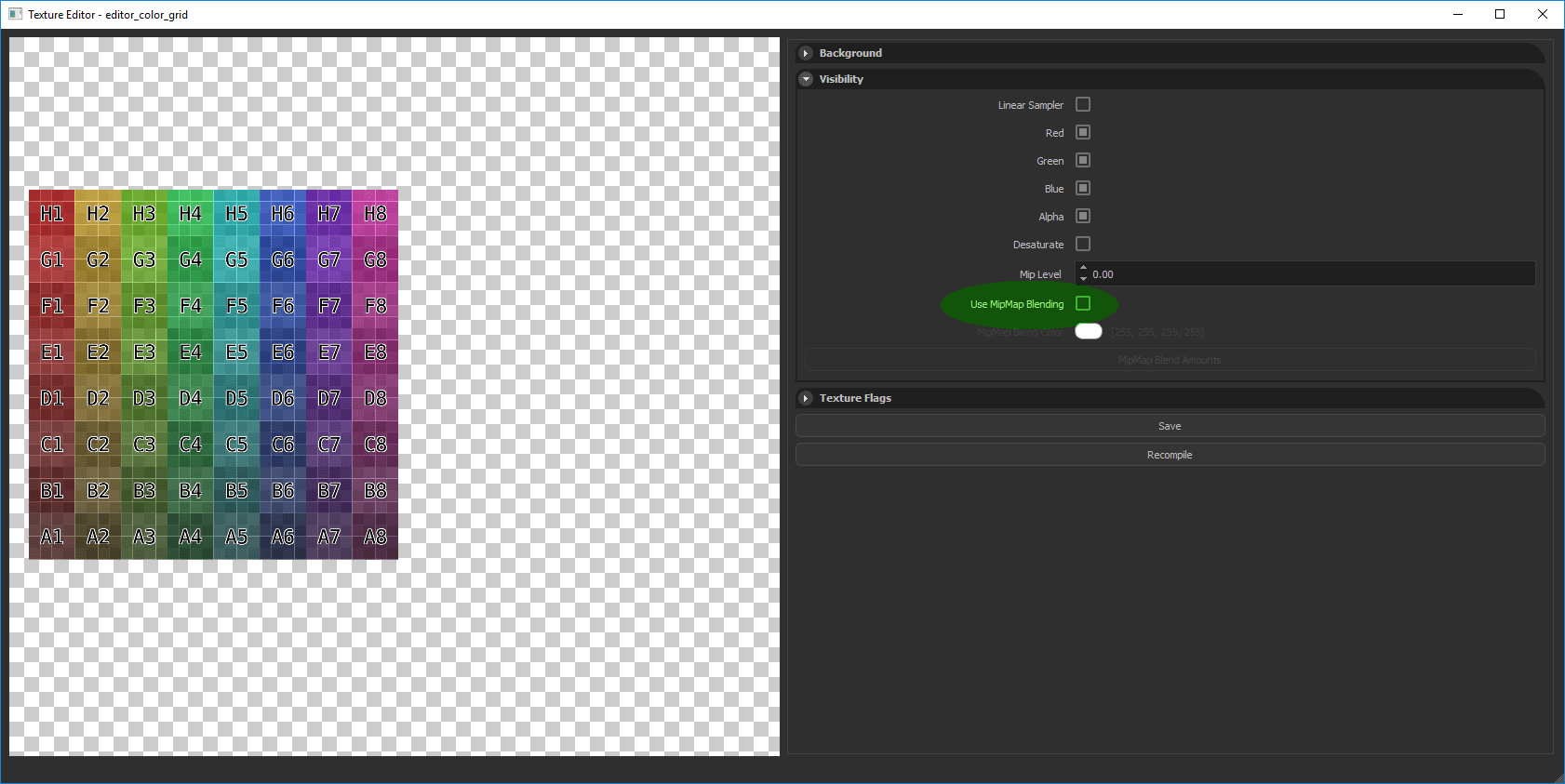
Task: Click the H1 cell in texture preview
Action: click(52, 214)
